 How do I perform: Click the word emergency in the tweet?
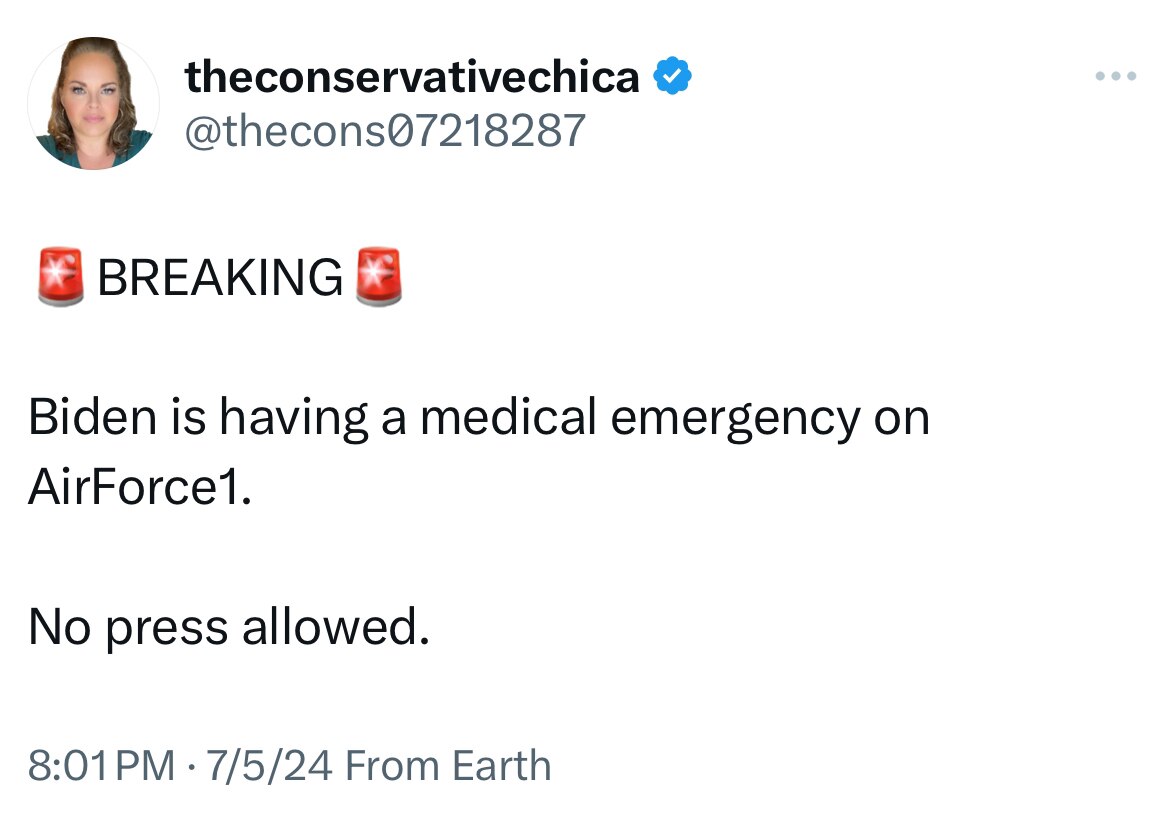coord(736,420)
